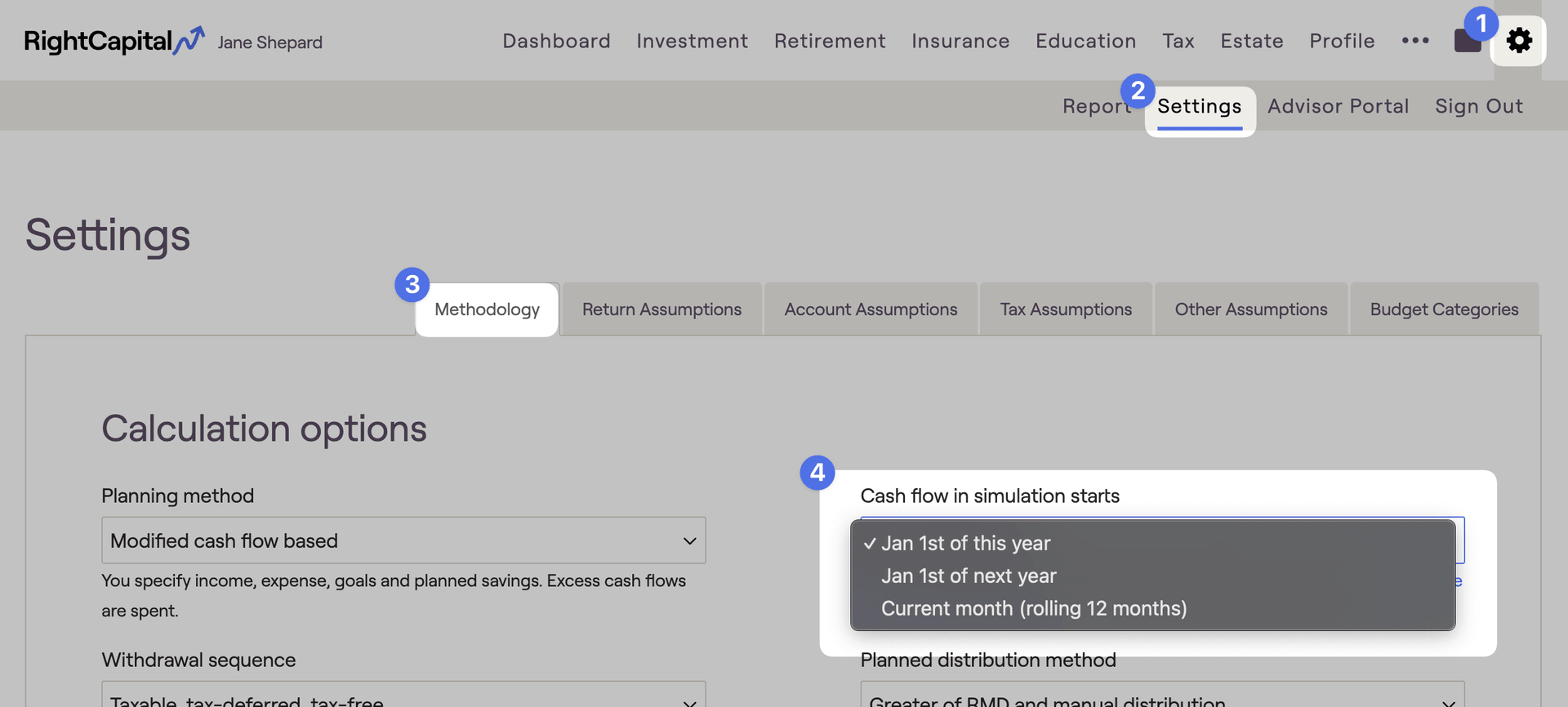The width and height of the screenshot is (1568, 707).
Task: Open the settings gear icon
Action: [1518, 41]
